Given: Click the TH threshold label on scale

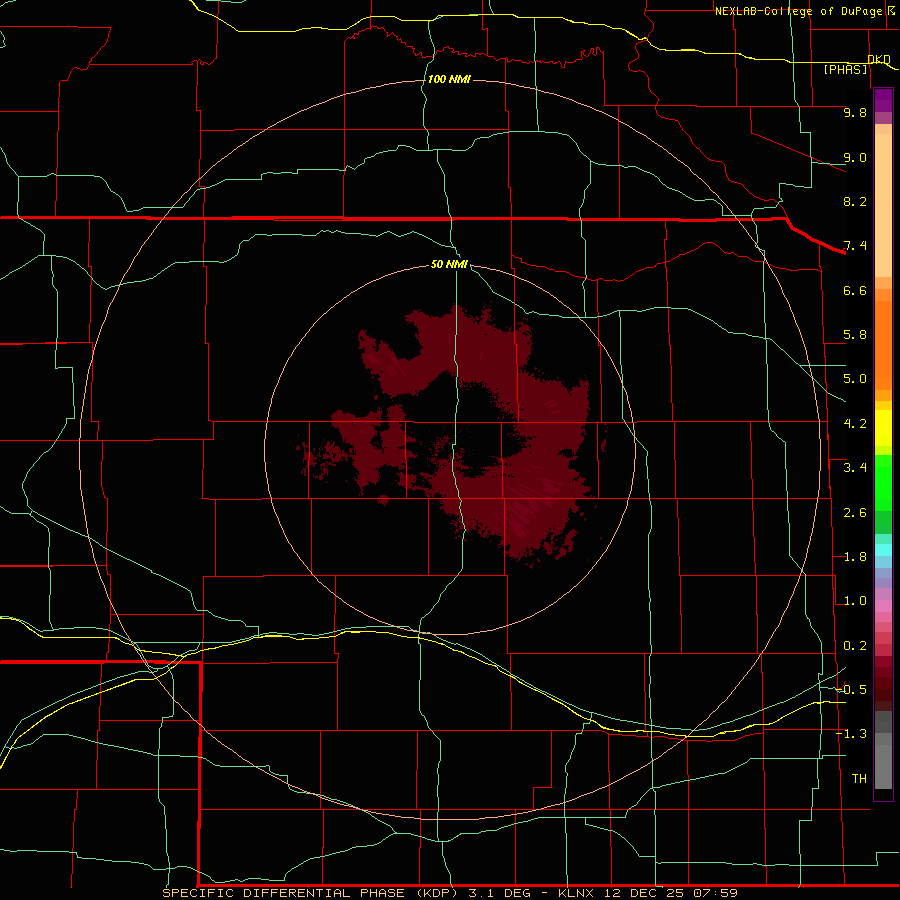Looking at the screenshot, I should (x=859, y=778).
